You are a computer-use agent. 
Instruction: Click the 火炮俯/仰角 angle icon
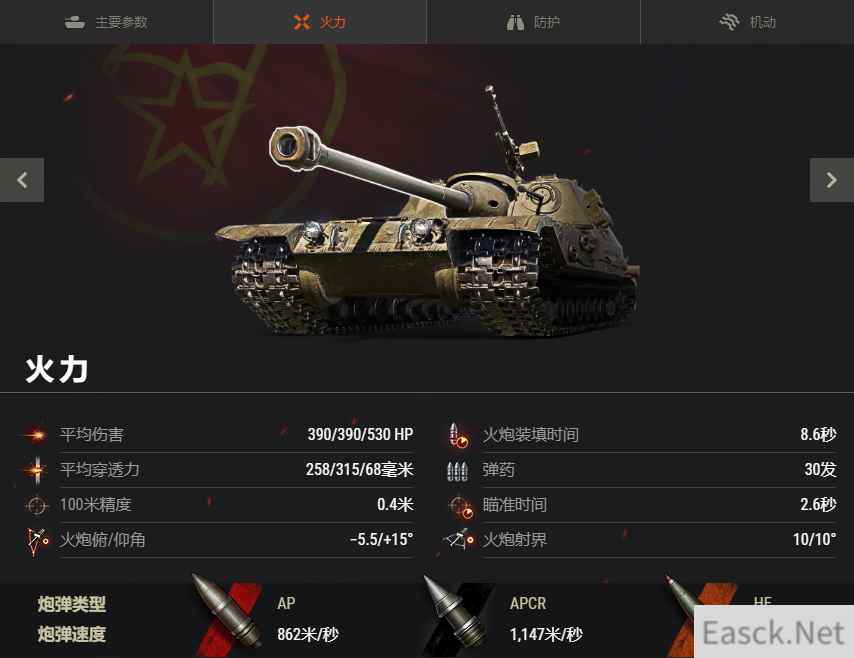tap(36, 541)
